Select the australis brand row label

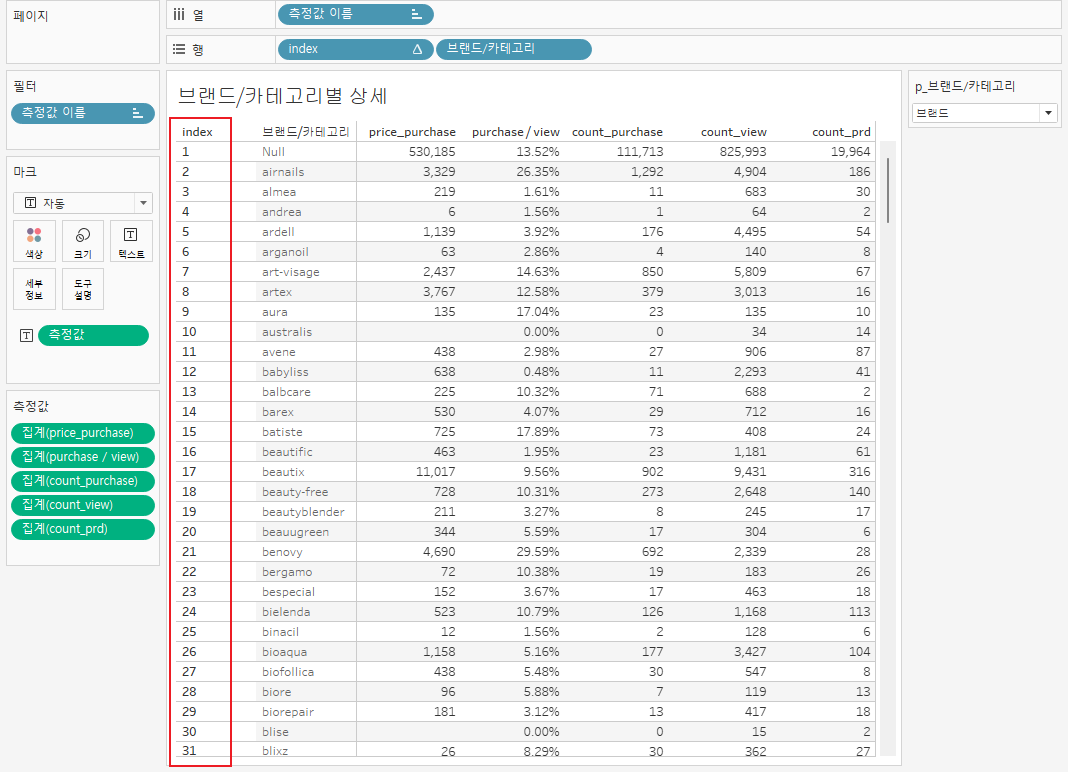pyautogui.click(x=287, y=332)
